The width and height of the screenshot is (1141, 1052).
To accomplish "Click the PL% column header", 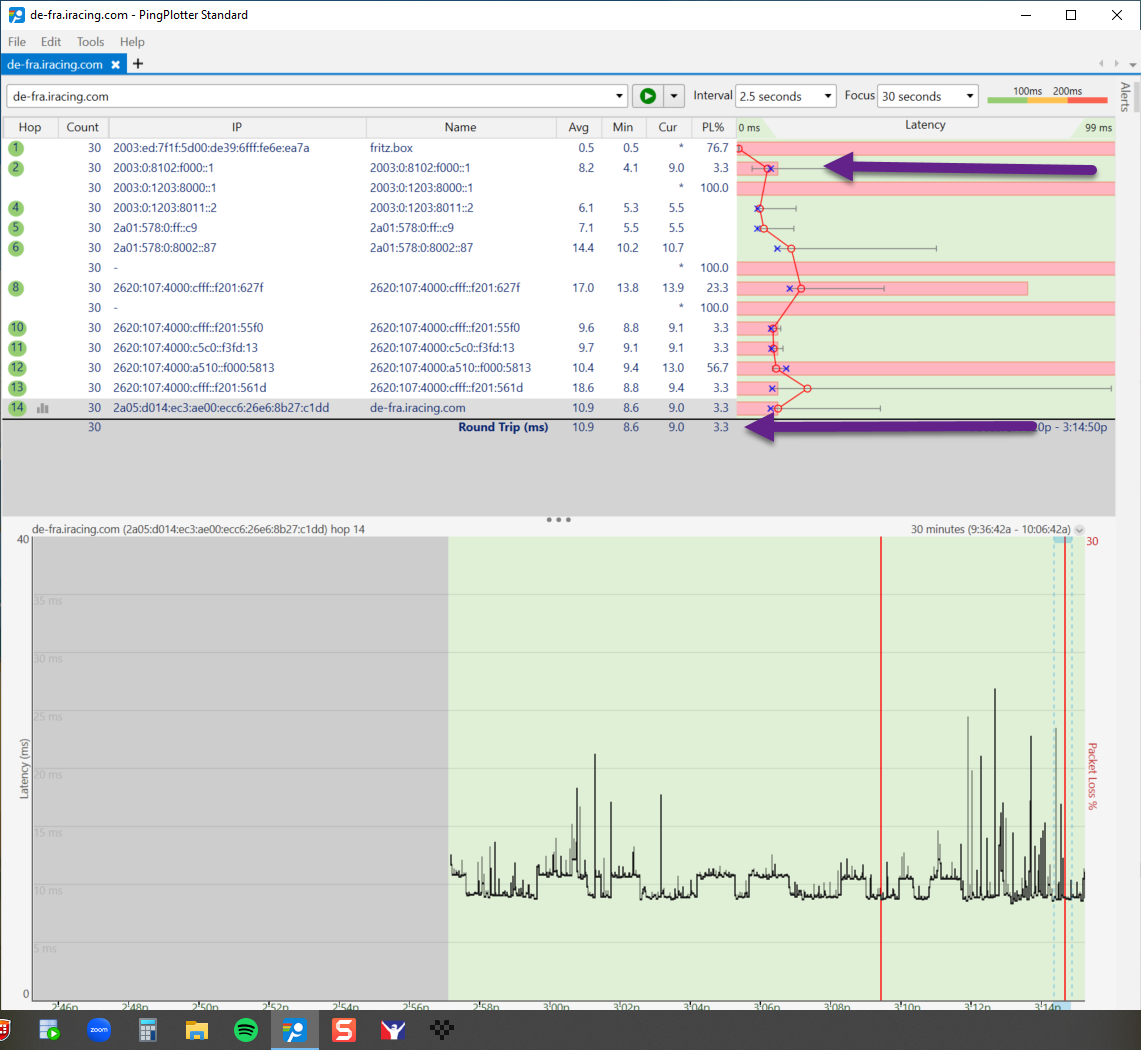I will [713, 127].
